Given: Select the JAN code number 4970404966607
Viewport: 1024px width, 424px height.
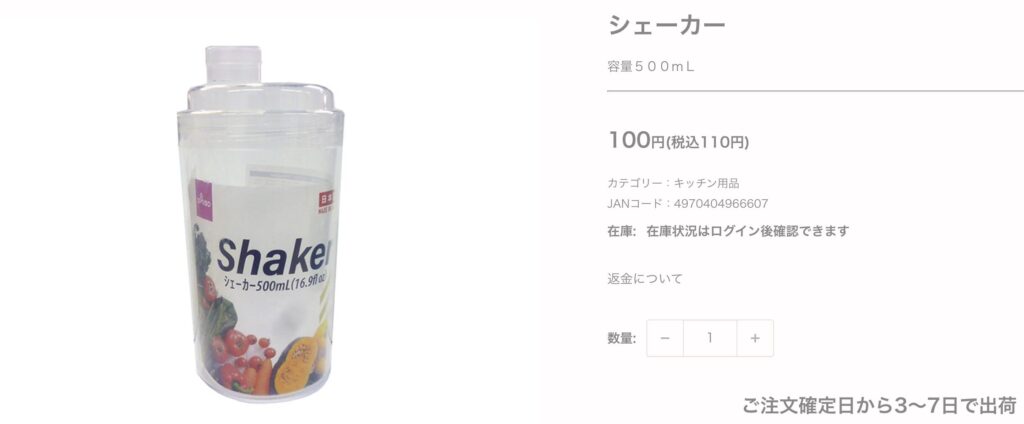Looking at the screenshot, I should [720, 204].
